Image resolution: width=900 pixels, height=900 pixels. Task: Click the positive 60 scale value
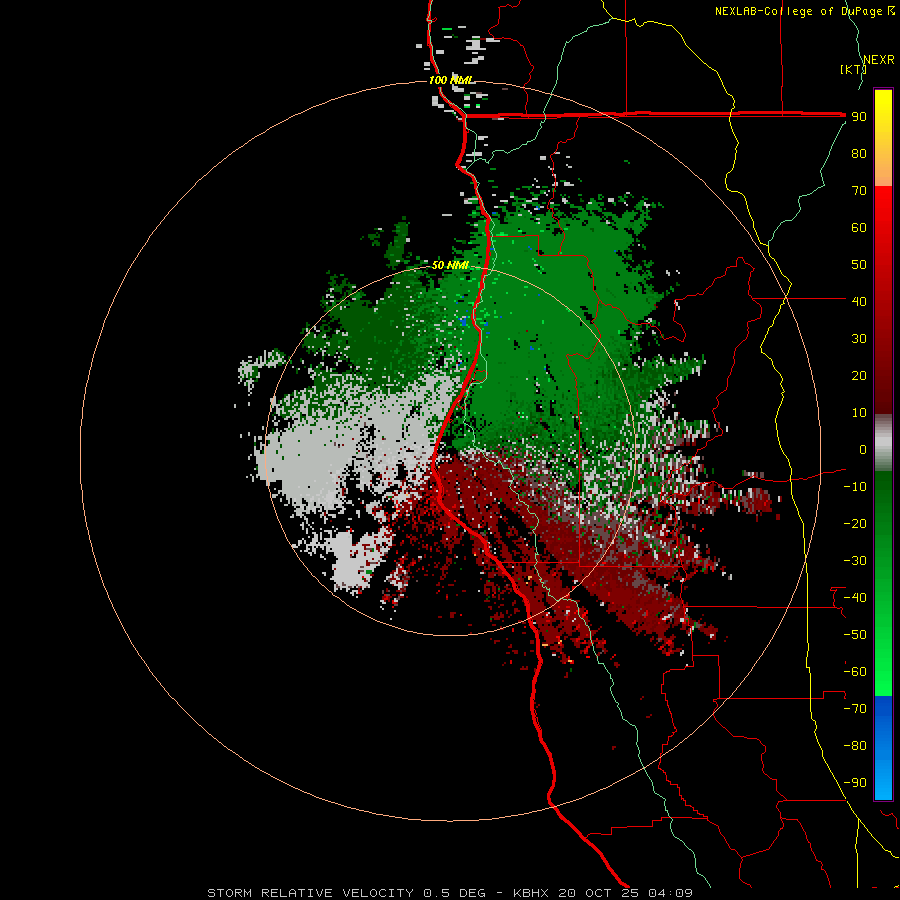click(x=859, y=228)
